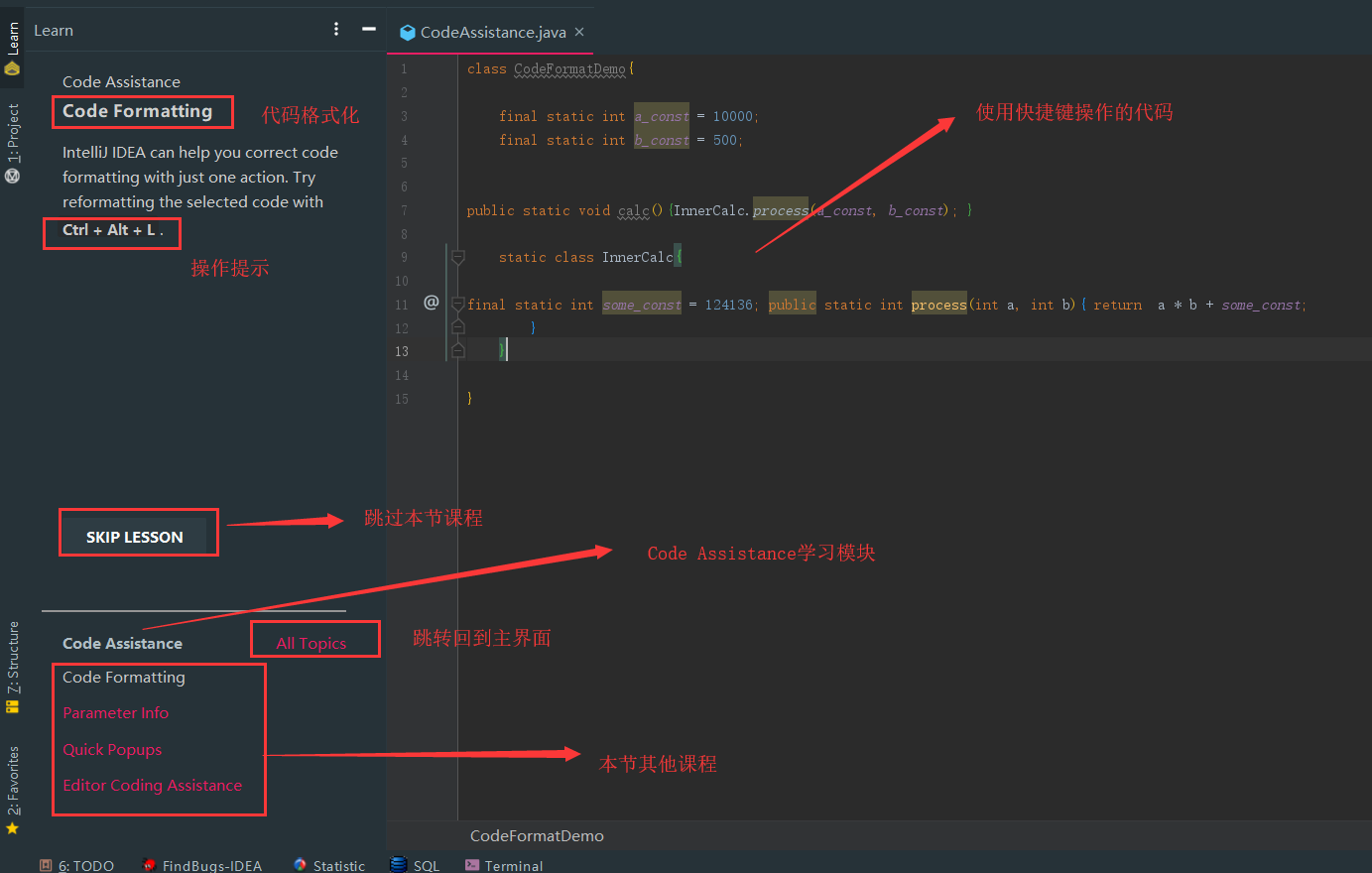The height and width of the screenshot is (873, 1372).
Task: Click the @ annotation gutter icon at line 11
Action: point(431,302)
